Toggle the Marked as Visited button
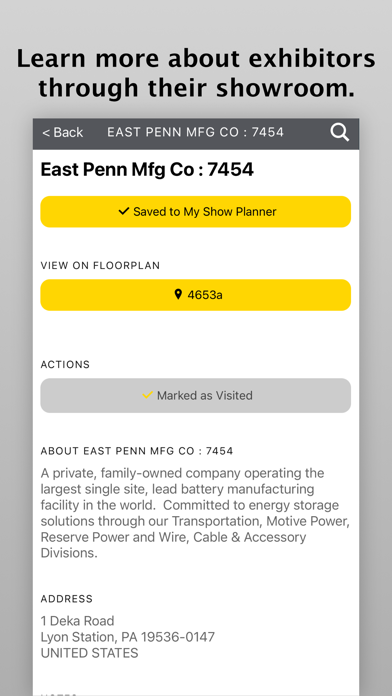392x696 pixels. tap(196, 395)
